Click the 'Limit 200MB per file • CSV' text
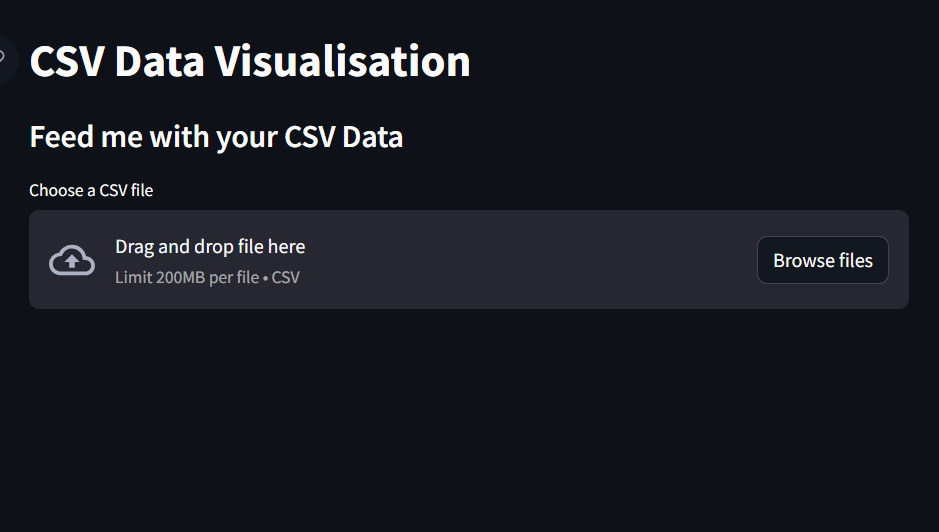 pyautogui.click(x=207, y=277)
